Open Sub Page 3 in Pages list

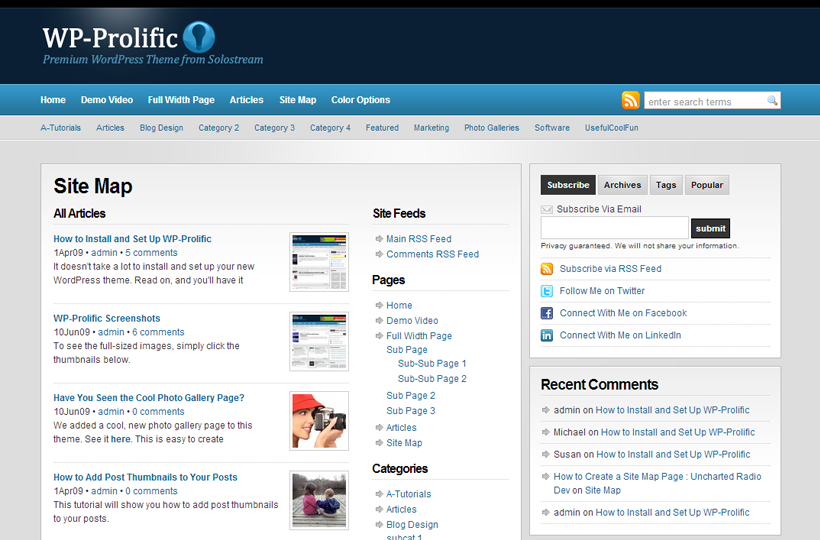(x=411, y=411)
